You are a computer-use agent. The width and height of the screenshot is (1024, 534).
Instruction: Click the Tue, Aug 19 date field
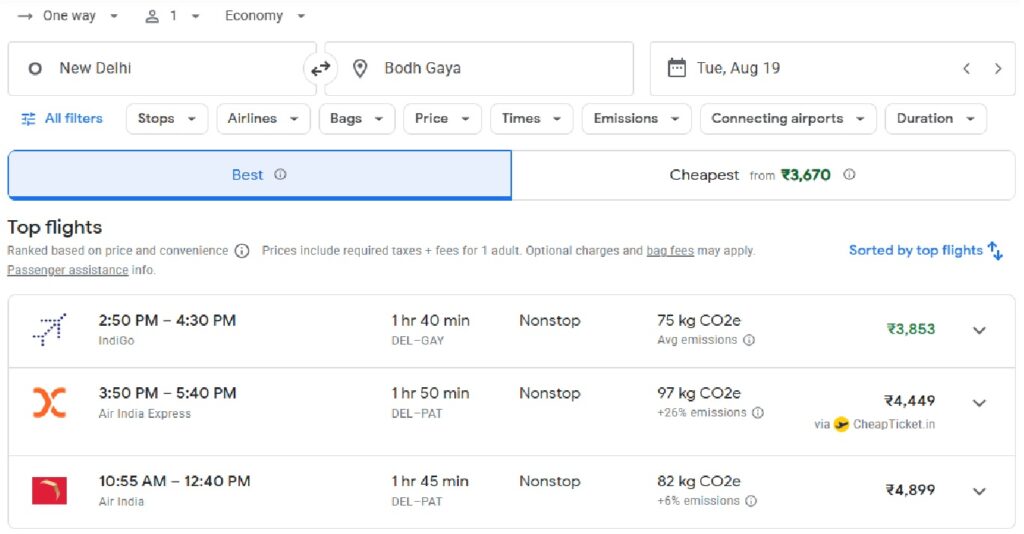(833, 69)
